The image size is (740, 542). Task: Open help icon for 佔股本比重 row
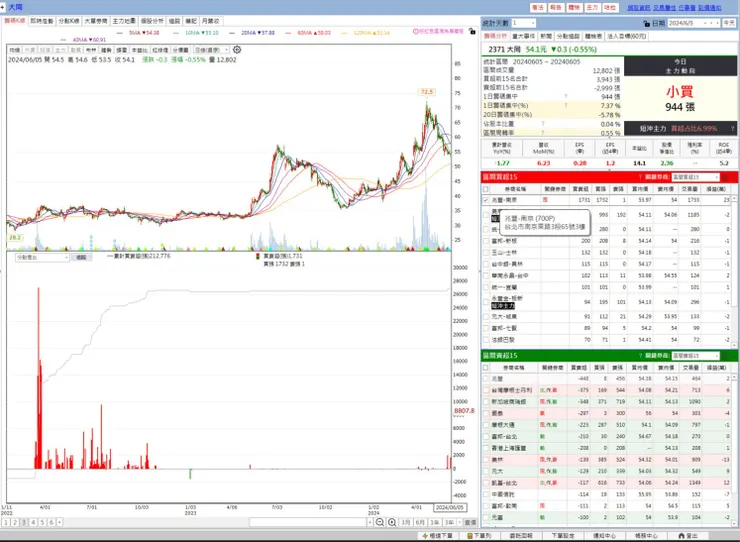point(543,124)
